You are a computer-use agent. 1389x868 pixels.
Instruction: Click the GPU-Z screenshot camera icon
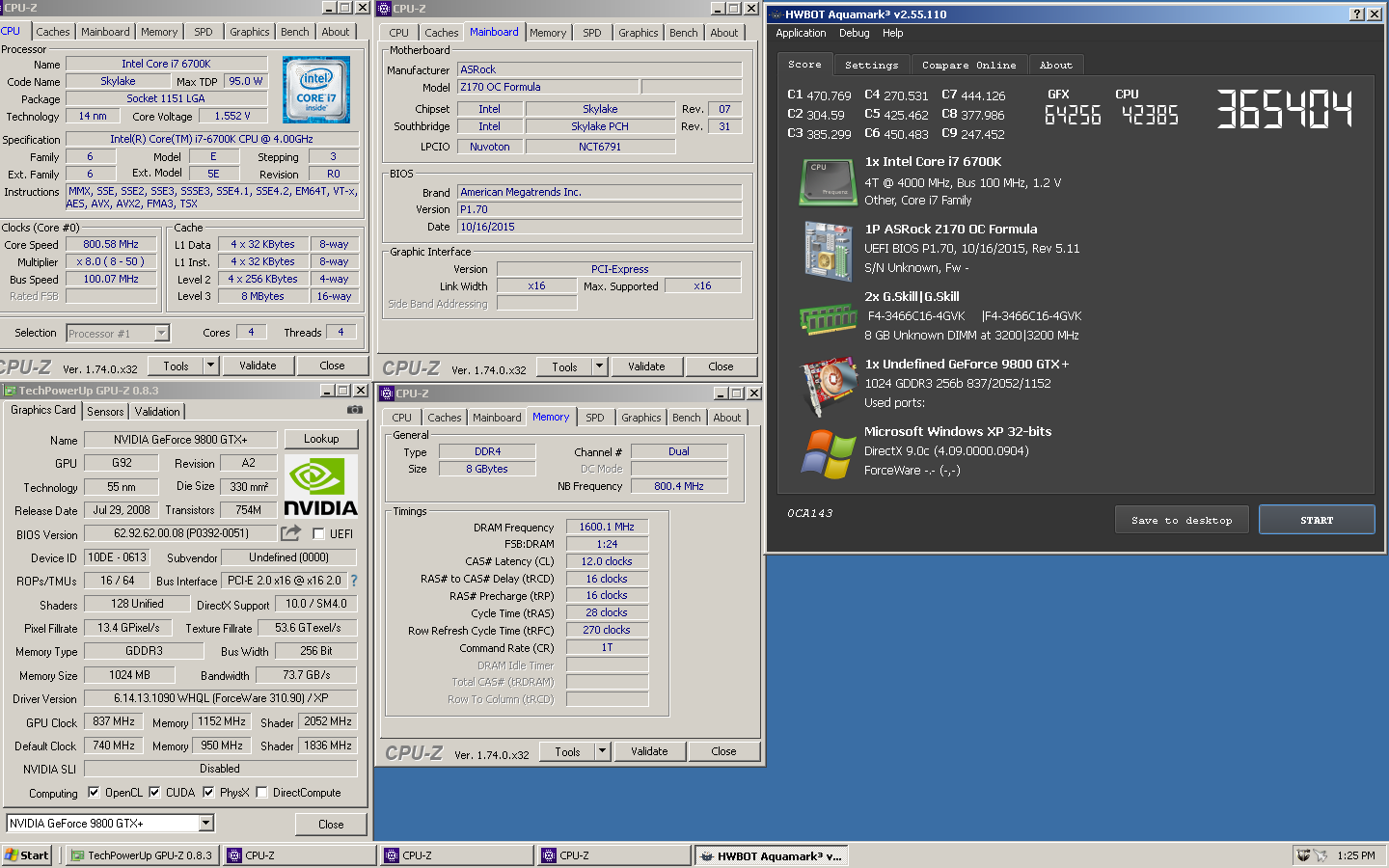[355, 410]
